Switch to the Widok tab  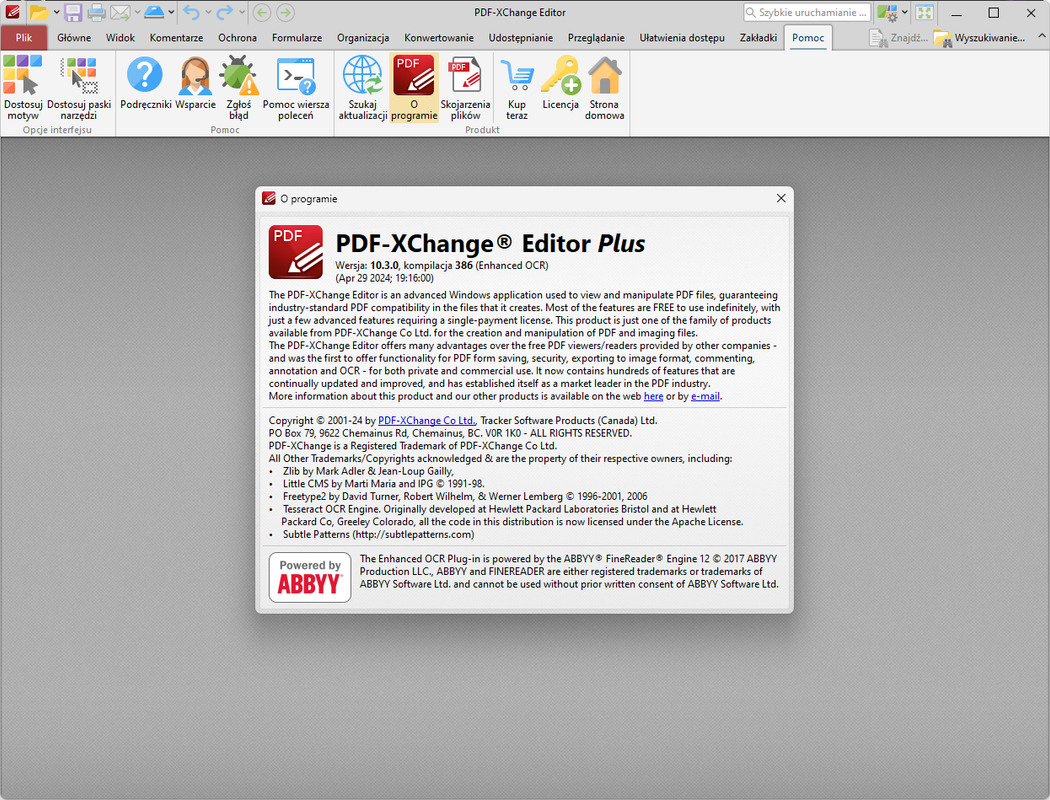(x=120, y=38)
